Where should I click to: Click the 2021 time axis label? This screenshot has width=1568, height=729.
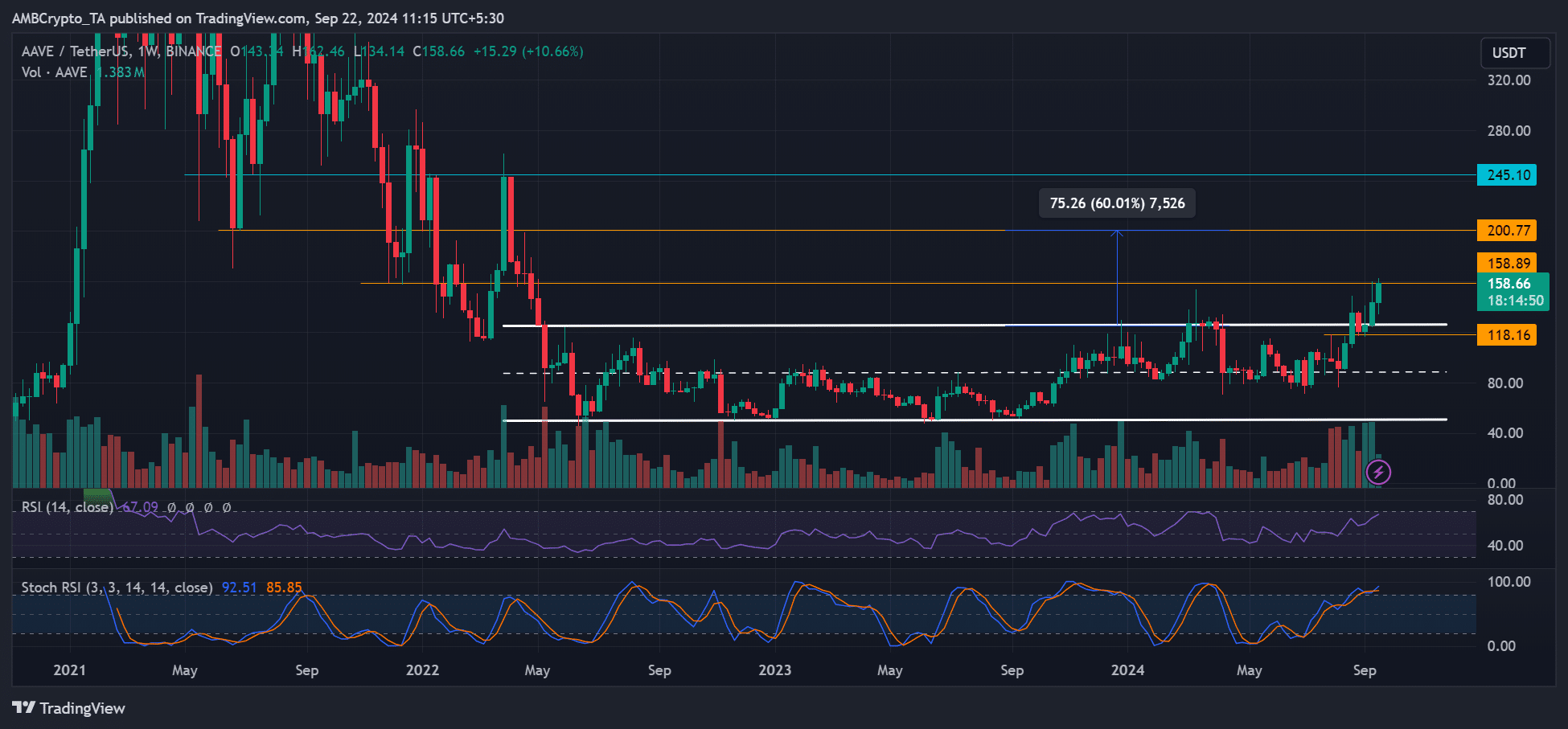click(x=69, y=670)
